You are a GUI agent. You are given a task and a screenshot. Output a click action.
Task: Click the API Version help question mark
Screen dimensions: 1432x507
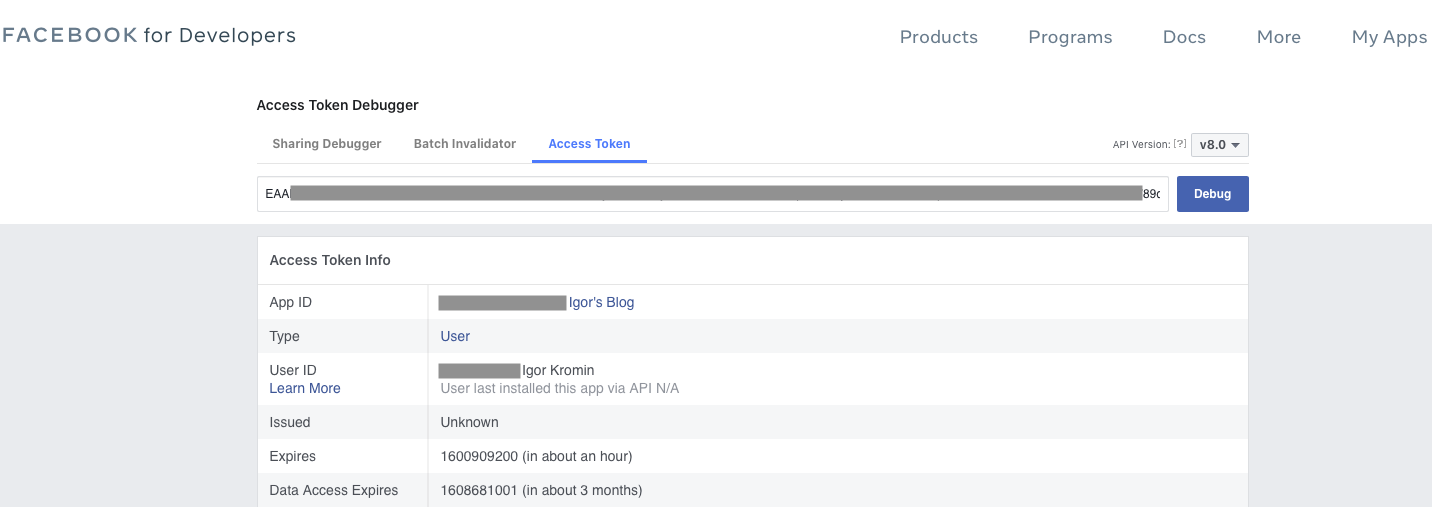1180,144
